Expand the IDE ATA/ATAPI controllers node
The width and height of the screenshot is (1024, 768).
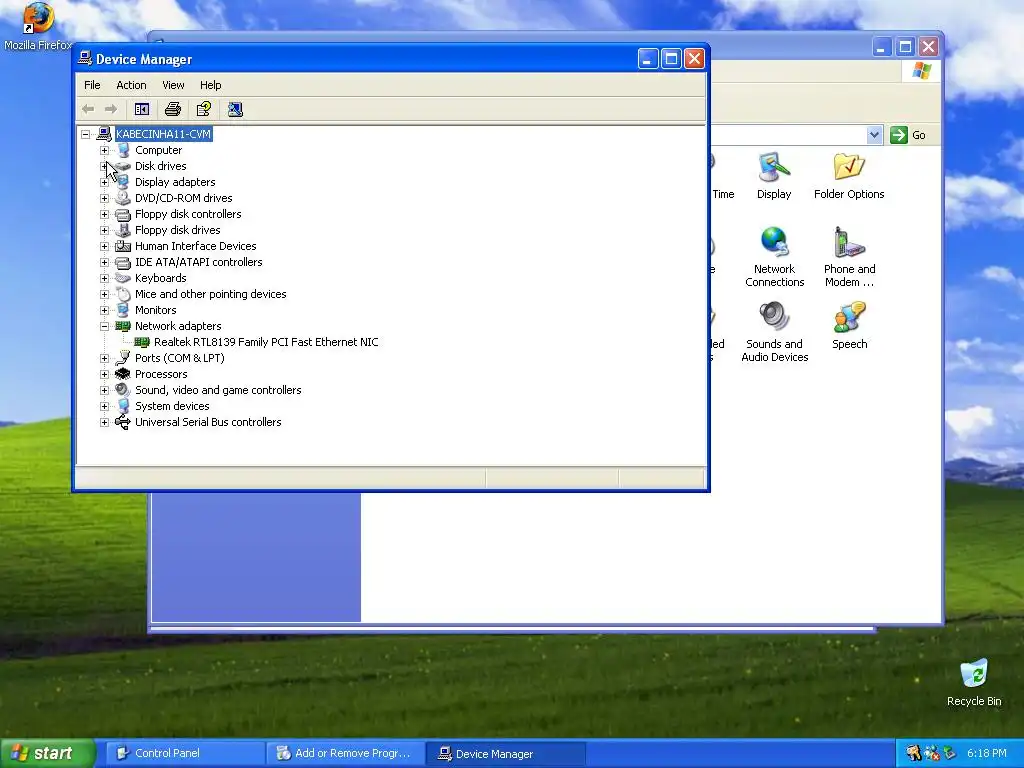pos(104,263)
